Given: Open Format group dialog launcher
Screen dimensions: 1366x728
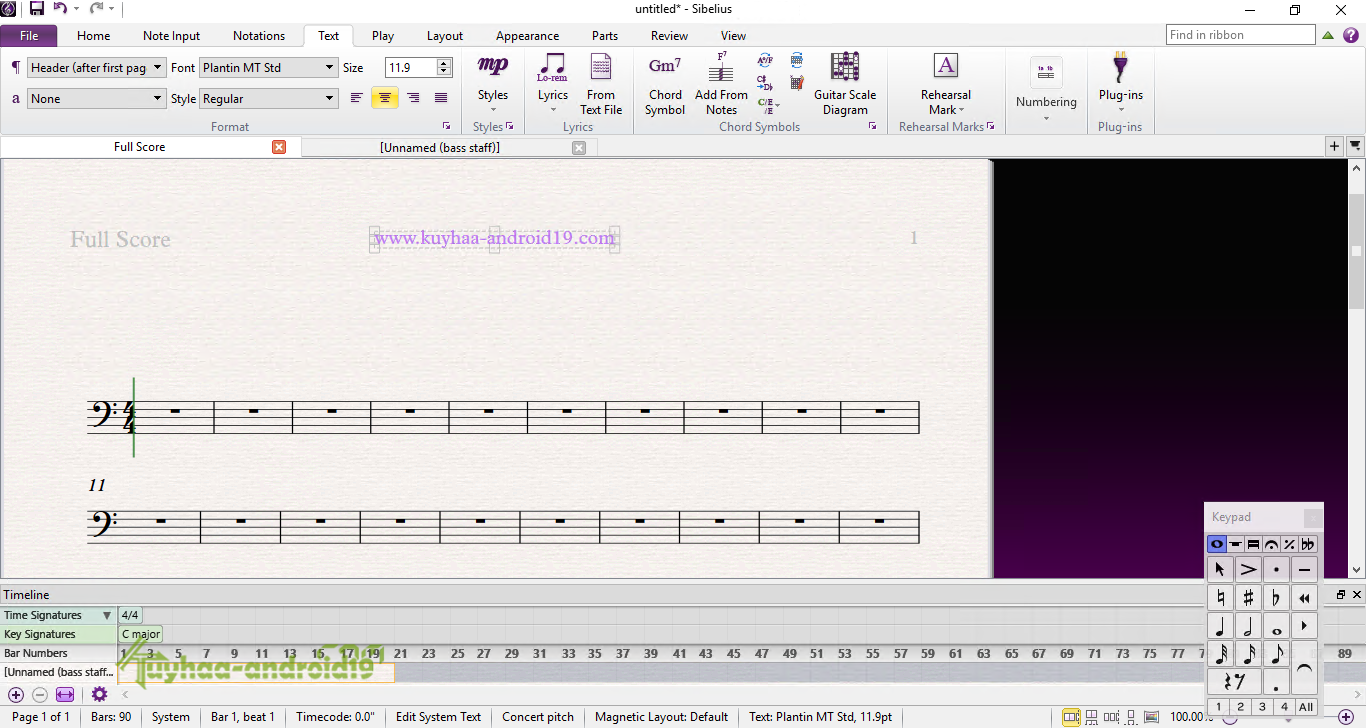Looking at the screenshot, I should click(x=446, y=127).
